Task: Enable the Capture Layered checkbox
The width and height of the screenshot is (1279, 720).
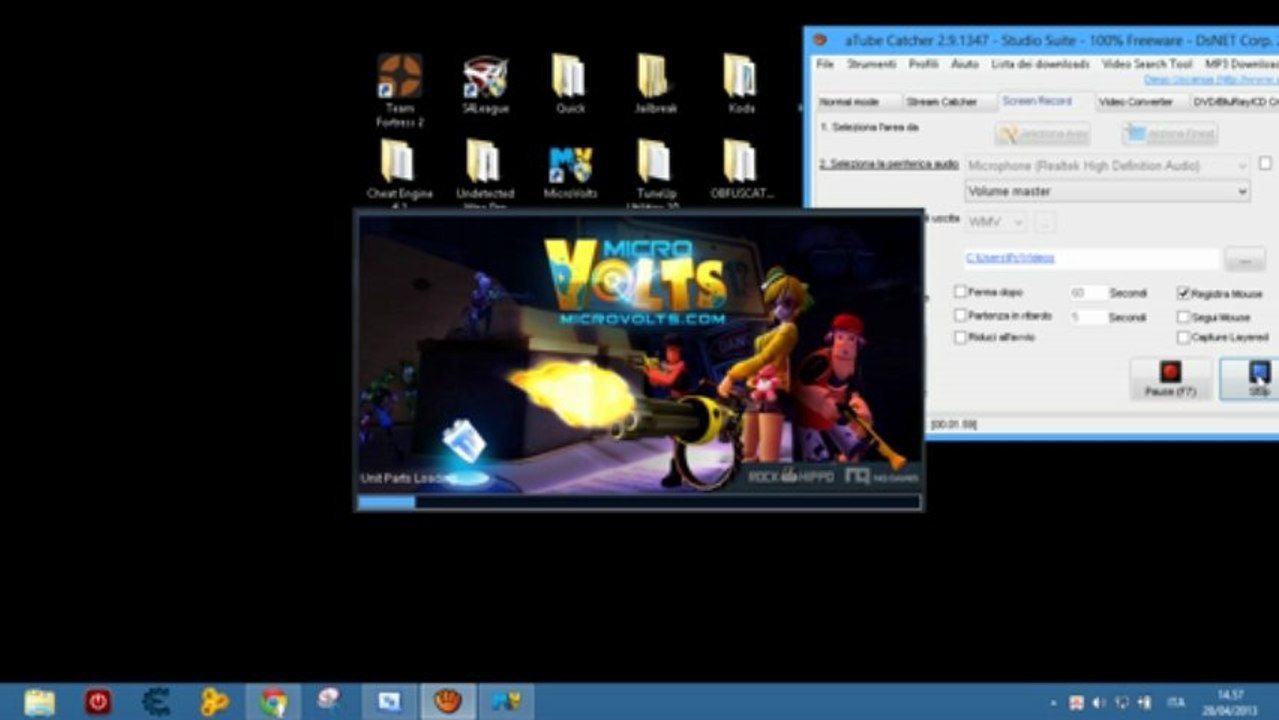Action: [x=1183, y=338]
